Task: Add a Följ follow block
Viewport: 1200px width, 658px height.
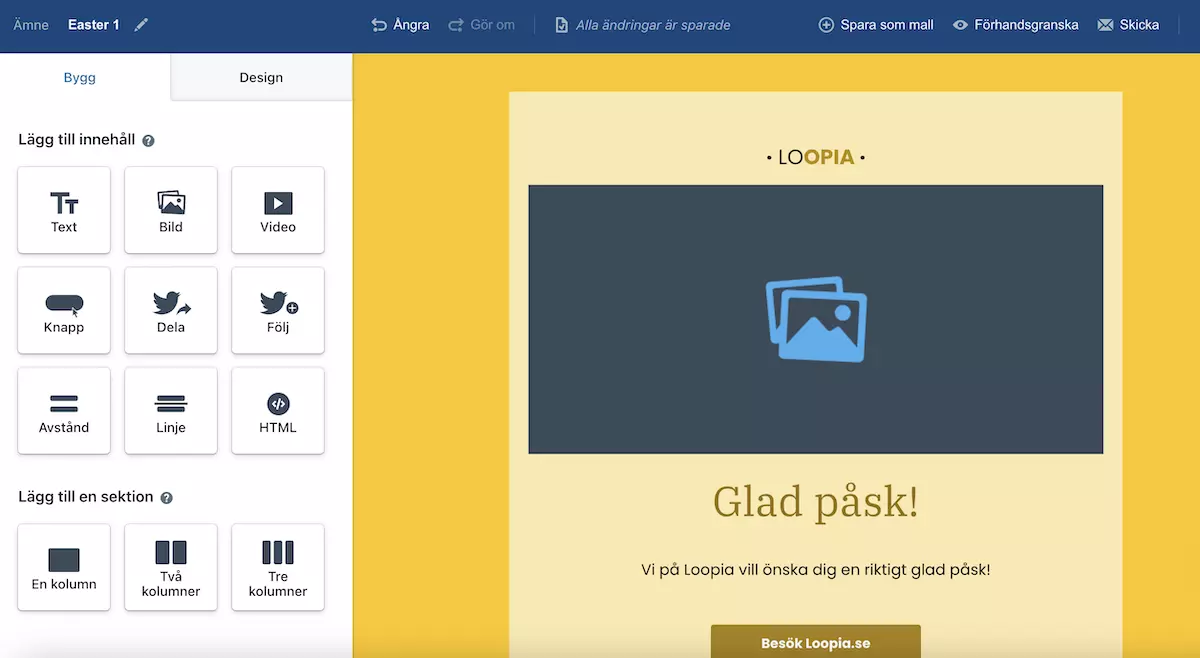Action: coord(278,310)
